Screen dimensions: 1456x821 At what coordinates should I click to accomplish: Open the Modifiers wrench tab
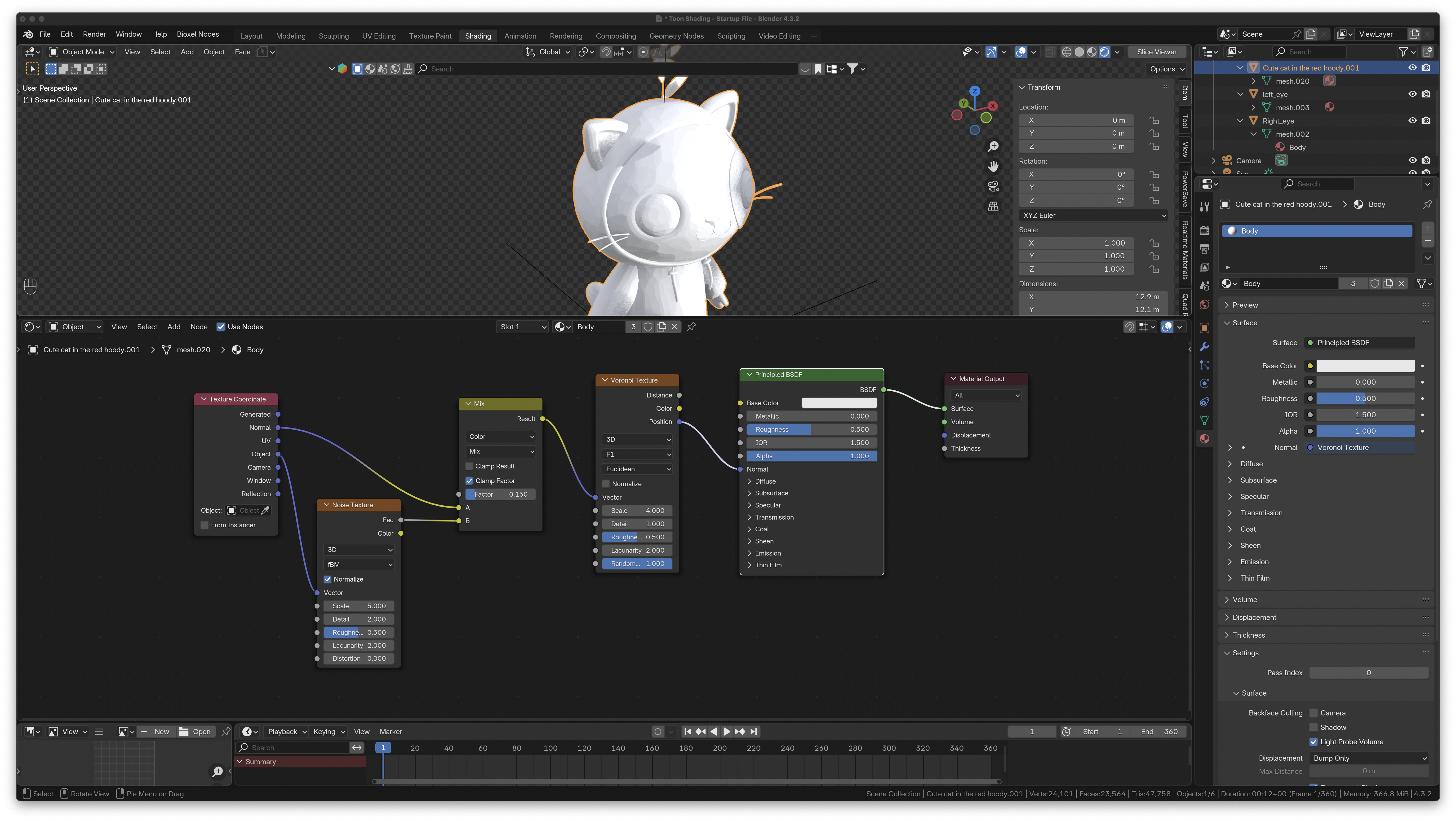click(1204, 347)
